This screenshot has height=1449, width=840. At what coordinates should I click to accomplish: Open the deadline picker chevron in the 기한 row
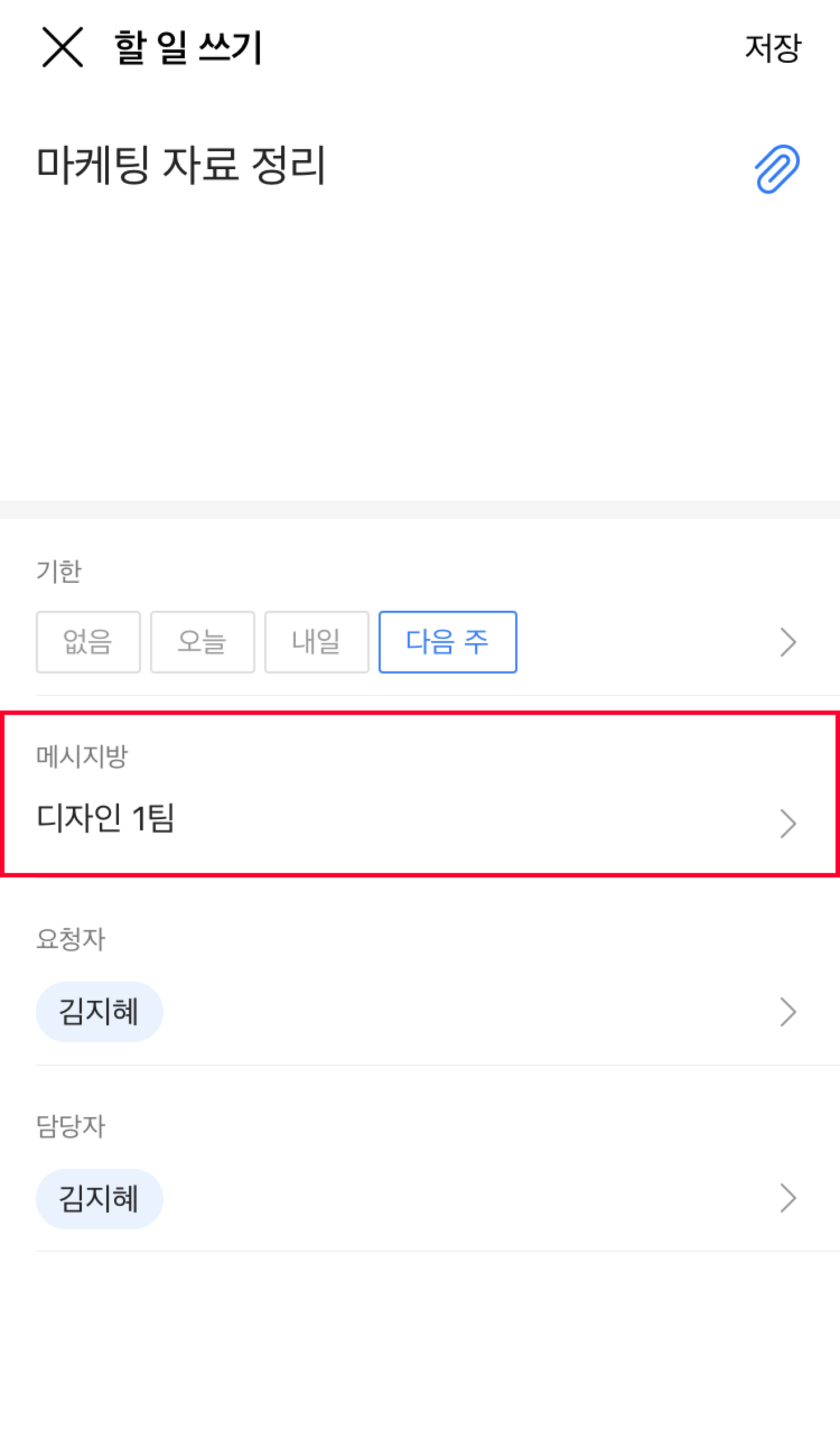[788, 642]
